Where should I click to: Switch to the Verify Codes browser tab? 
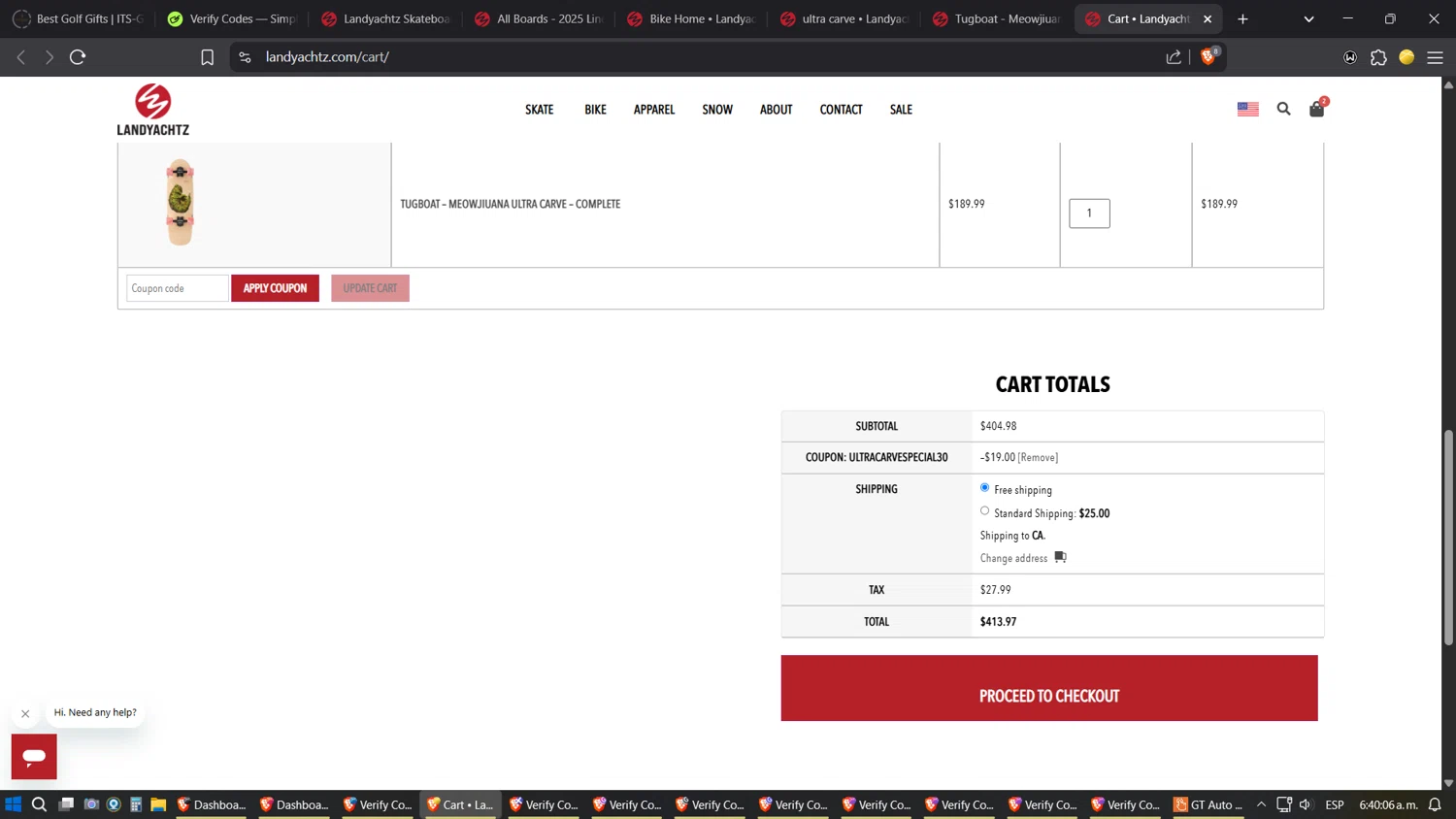pos(232,18)
